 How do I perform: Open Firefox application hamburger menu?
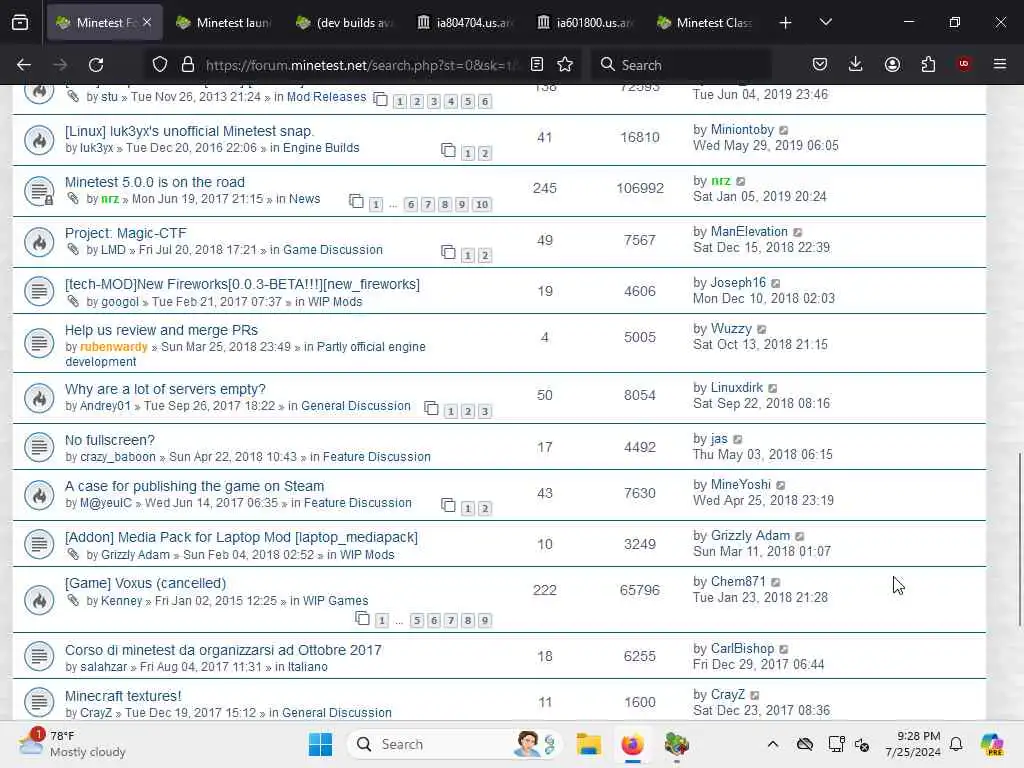[x=1000, y=64]
